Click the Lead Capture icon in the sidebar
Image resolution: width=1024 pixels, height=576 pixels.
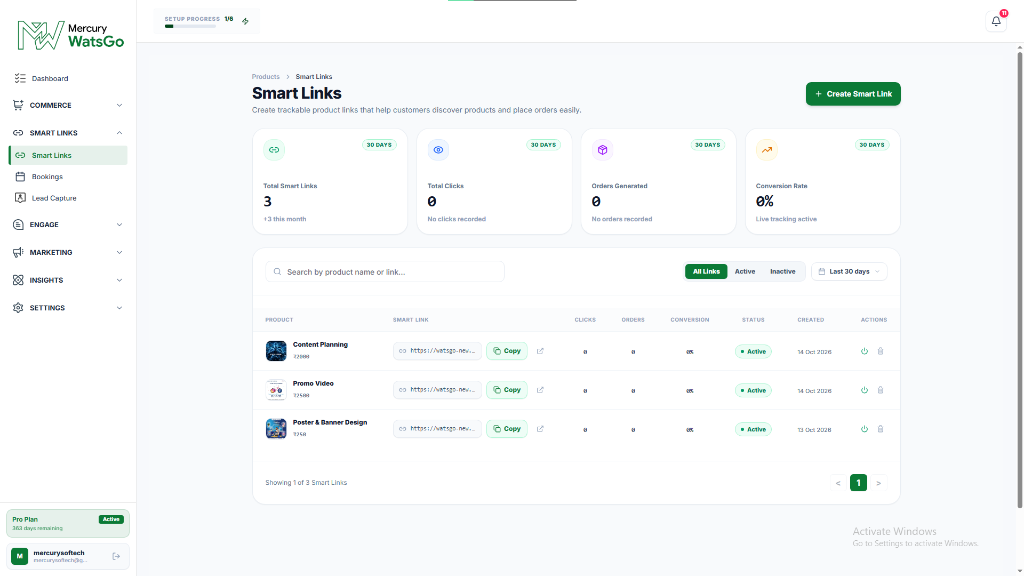(20, 198)
